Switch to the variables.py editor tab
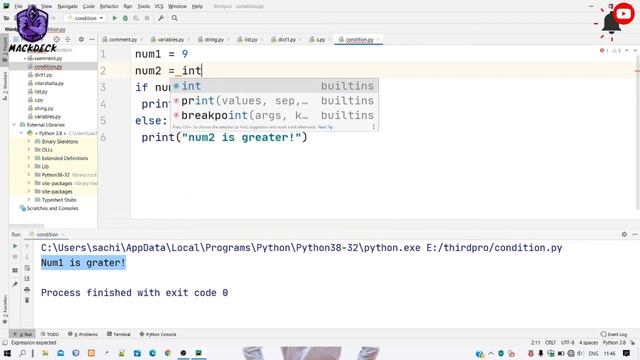This screenshot has width=640, height=360. (x=171, y=40)
